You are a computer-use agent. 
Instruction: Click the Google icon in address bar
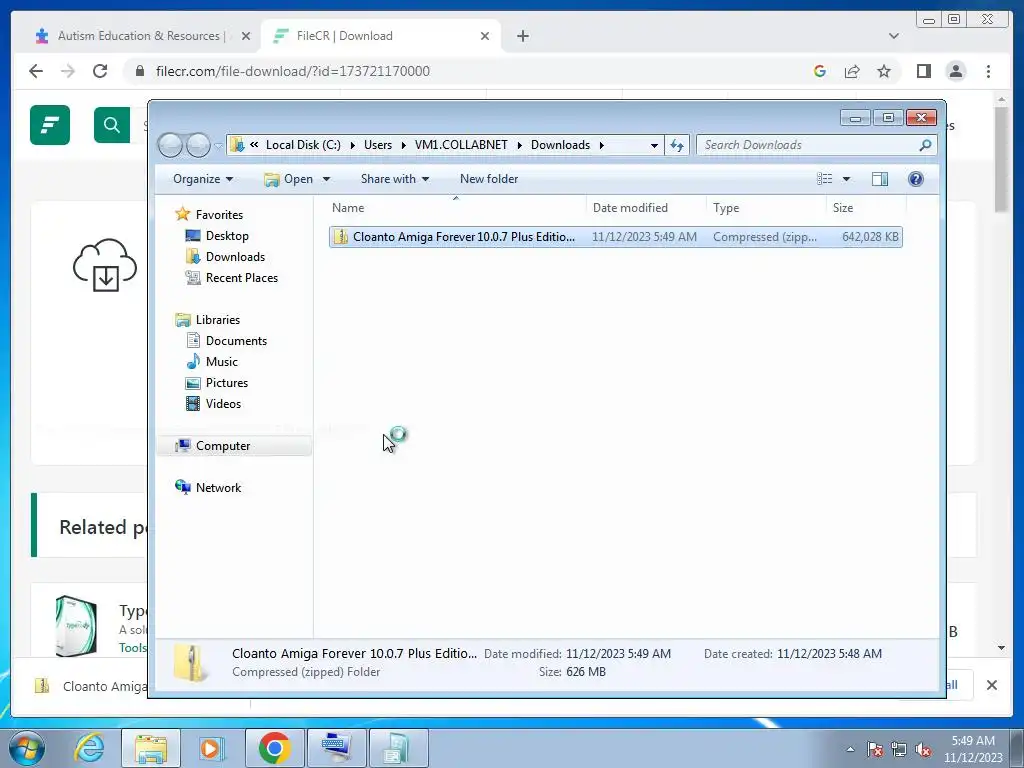click(820, 71)
